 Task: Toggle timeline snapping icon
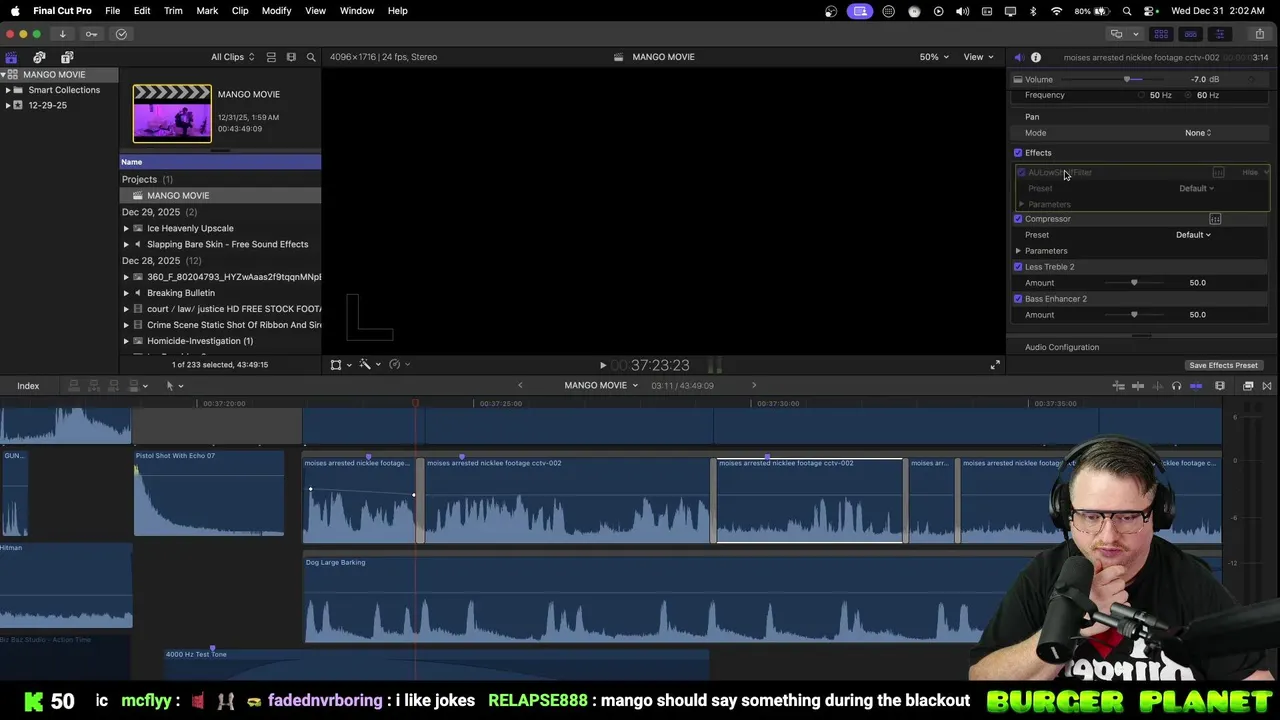point(1196,386)
